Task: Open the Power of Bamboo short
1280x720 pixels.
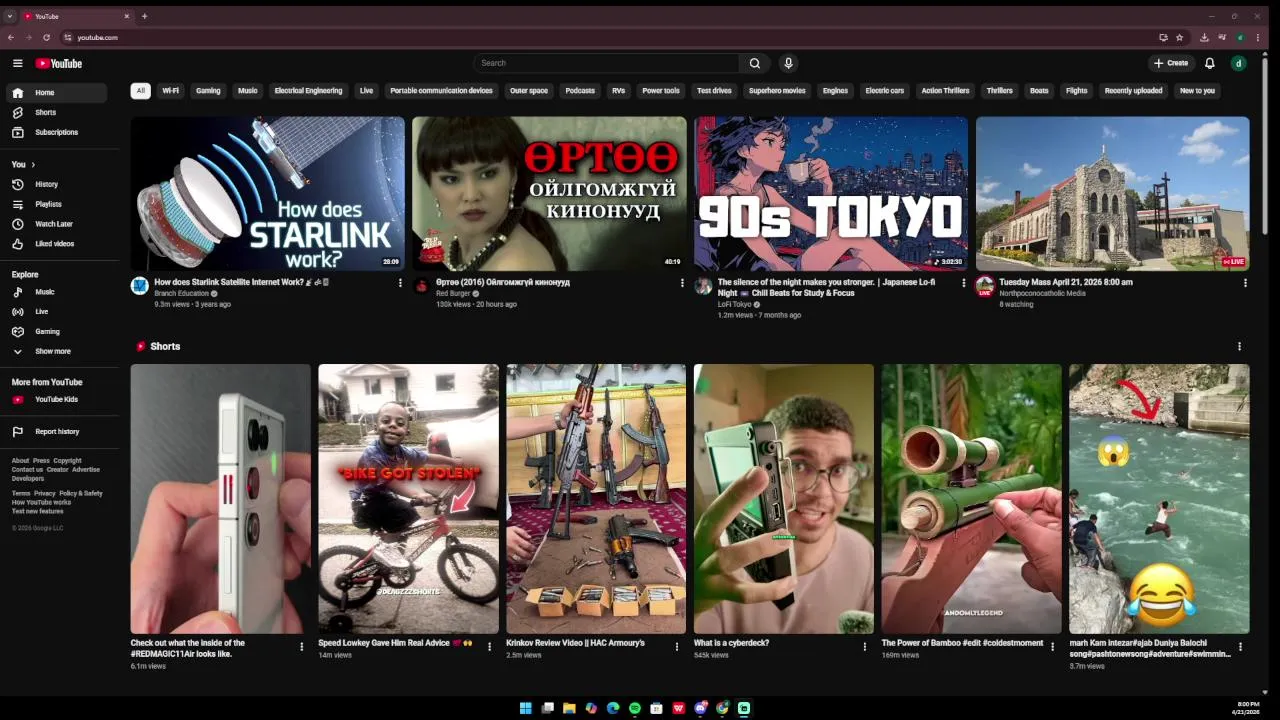Action: 971,499
